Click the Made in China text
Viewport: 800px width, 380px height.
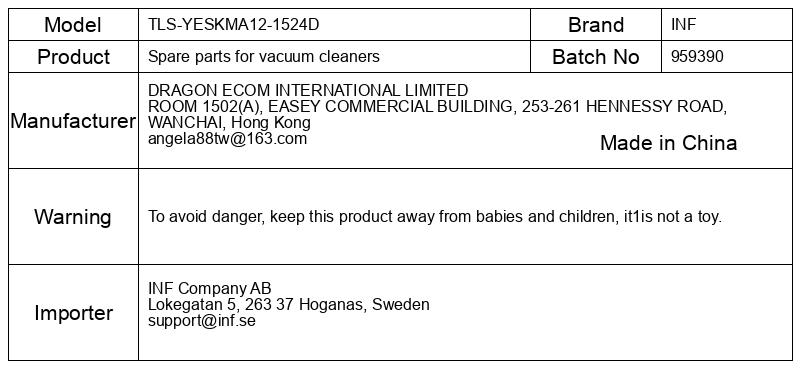click(668, 143)
